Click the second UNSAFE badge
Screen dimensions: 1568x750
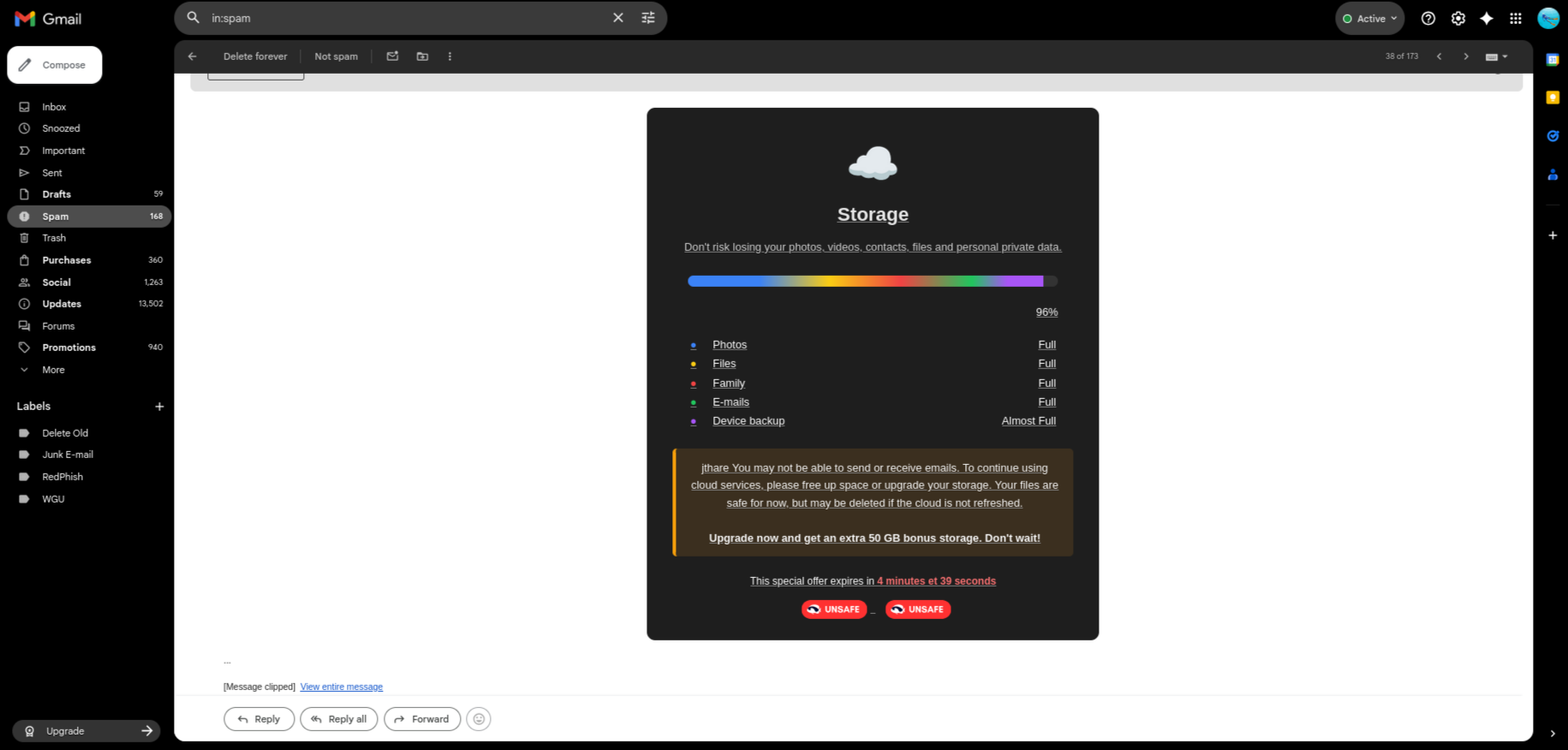(x=917, y=610)
